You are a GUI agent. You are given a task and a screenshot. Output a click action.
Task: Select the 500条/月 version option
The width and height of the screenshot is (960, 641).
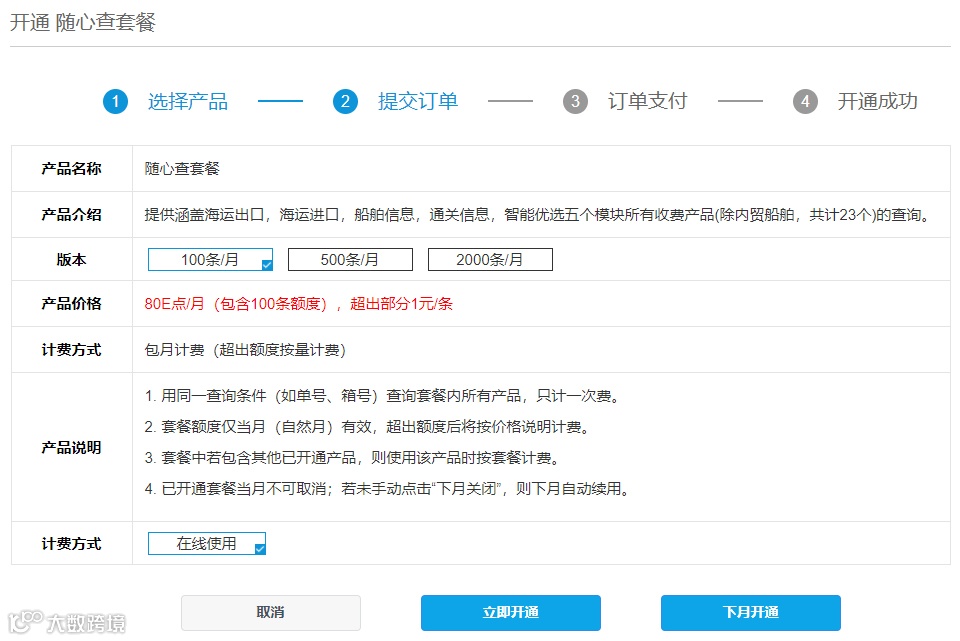tap(350, 260)
